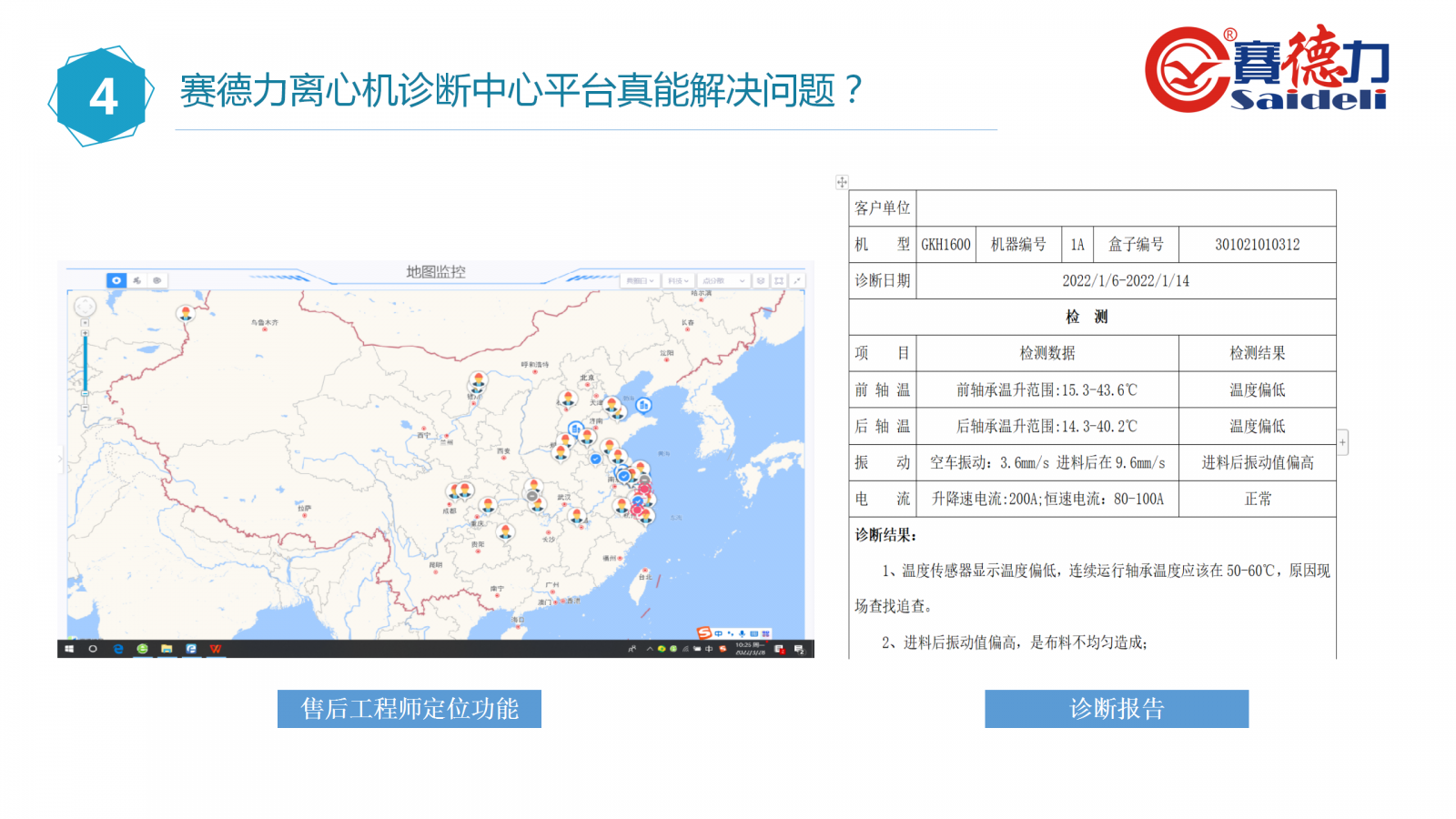This screenshot has height=819, width=1456.
Task: Click the 哈尔滨 city label on map
Action: click(x=702, y=293)
